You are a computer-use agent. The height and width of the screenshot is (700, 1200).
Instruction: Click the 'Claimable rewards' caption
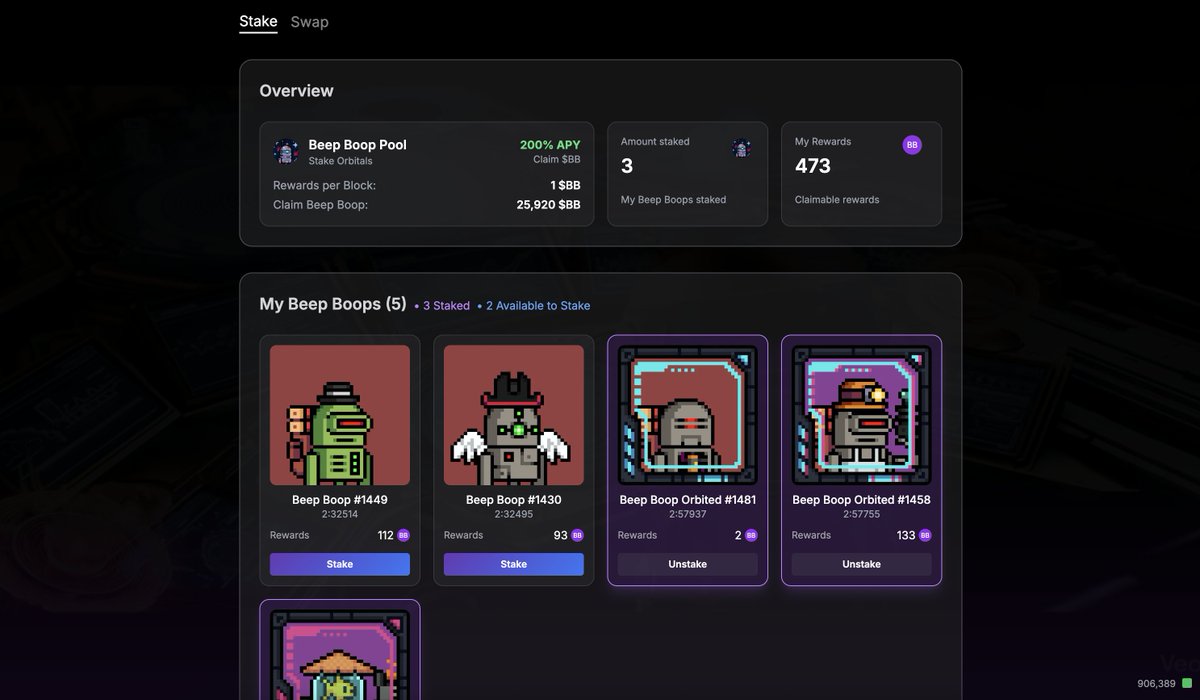pyautogui.click(x=837, y=200)
